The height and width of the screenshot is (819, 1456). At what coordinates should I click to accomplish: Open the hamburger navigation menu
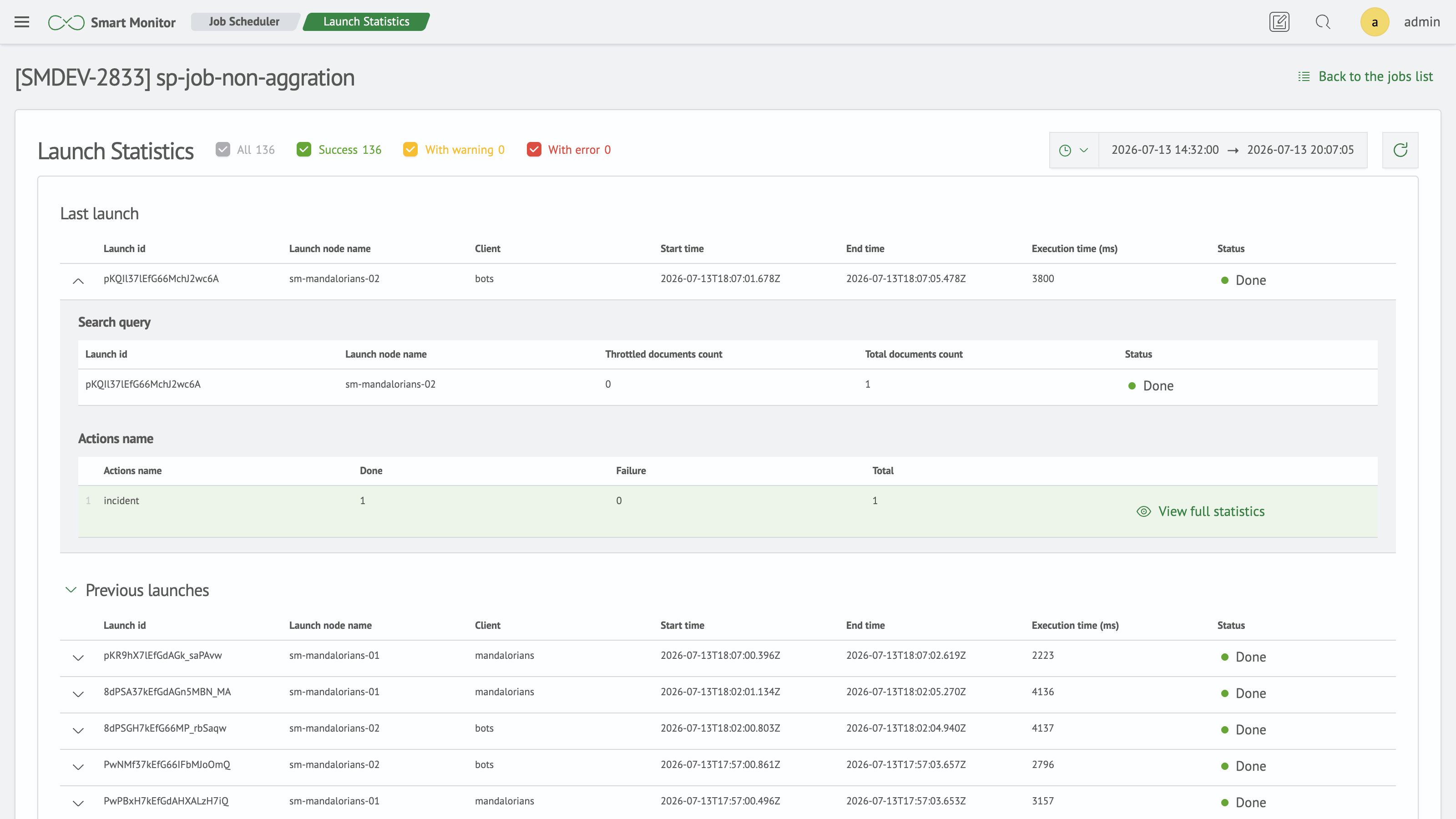click(x=22, y=22)
